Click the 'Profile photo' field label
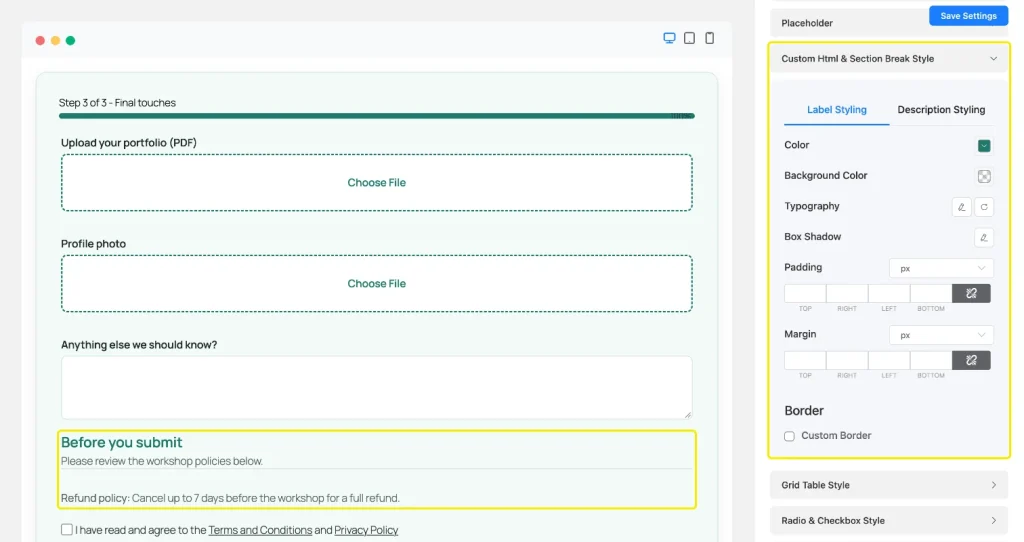The width and height of the screenshot is (1024, 542). pos(93,244)
